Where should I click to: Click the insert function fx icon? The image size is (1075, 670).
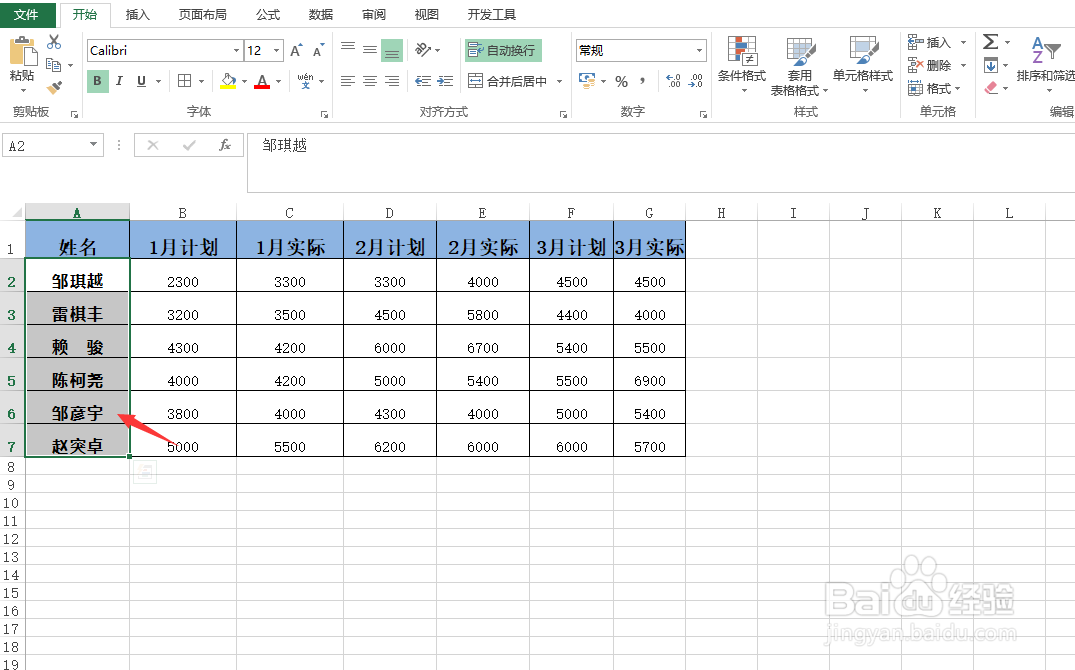click(x=224, y=145)
